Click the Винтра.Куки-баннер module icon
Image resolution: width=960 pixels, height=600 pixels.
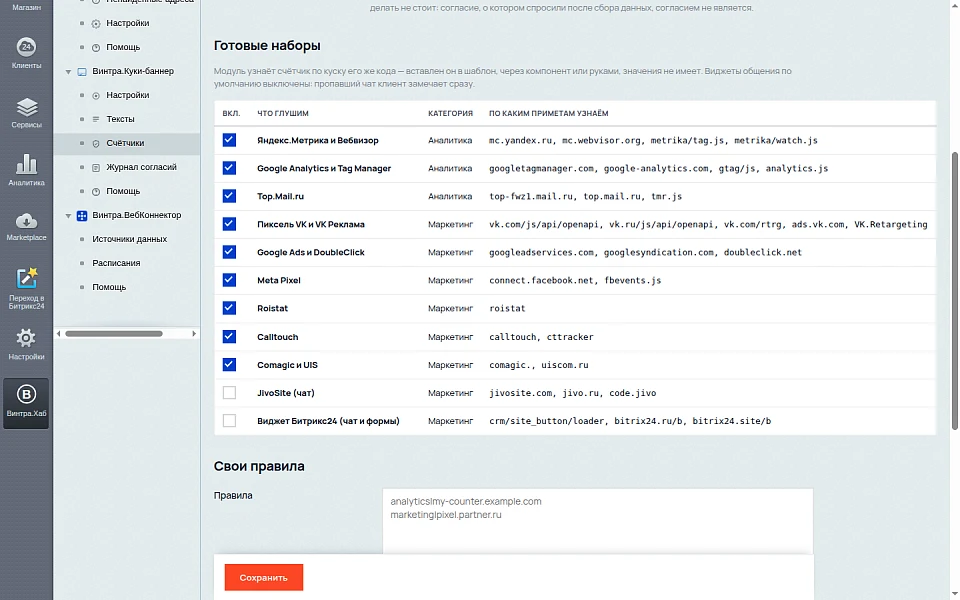[x=82, y=72]
